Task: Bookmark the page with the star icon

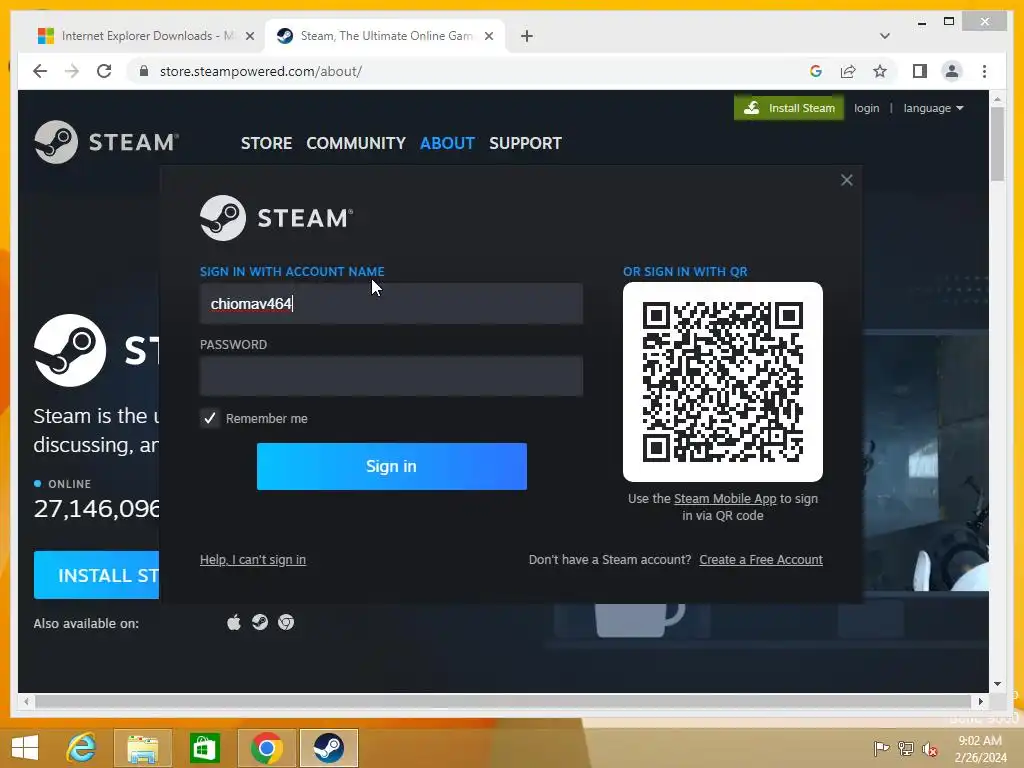Action: point(880,71)
